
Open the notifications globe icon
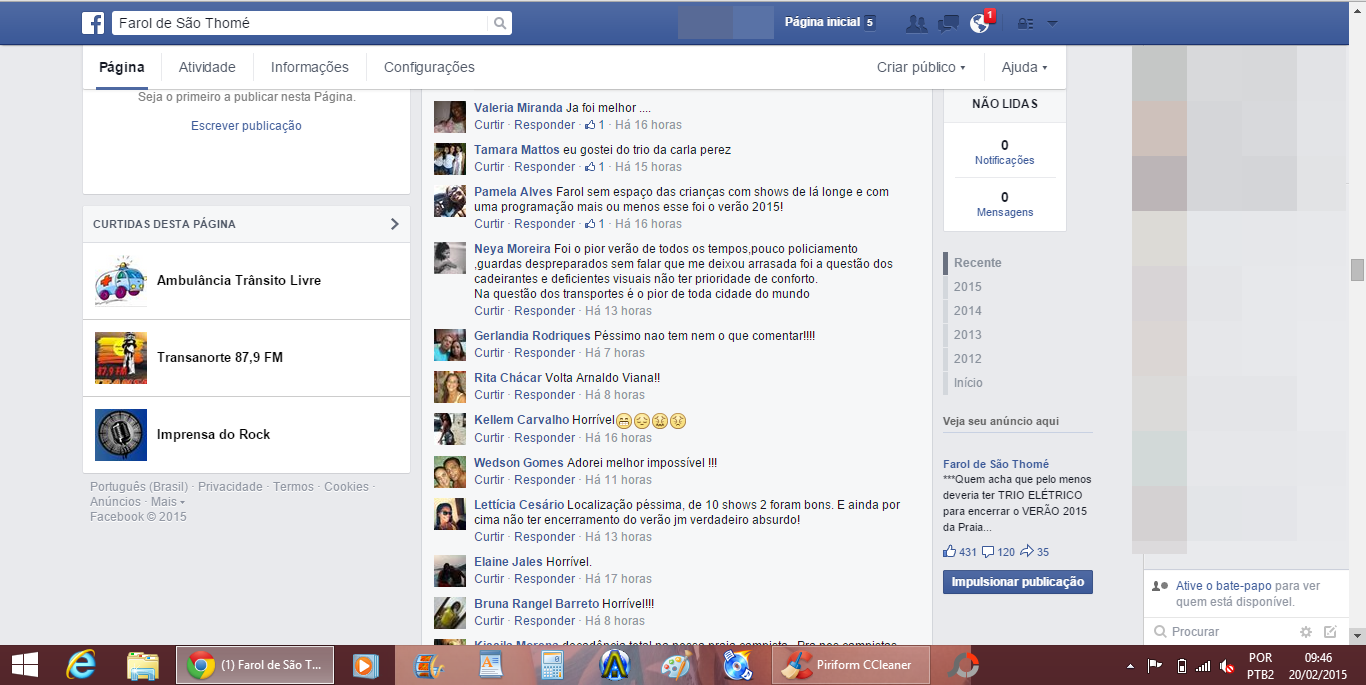(x=979, y=23)
